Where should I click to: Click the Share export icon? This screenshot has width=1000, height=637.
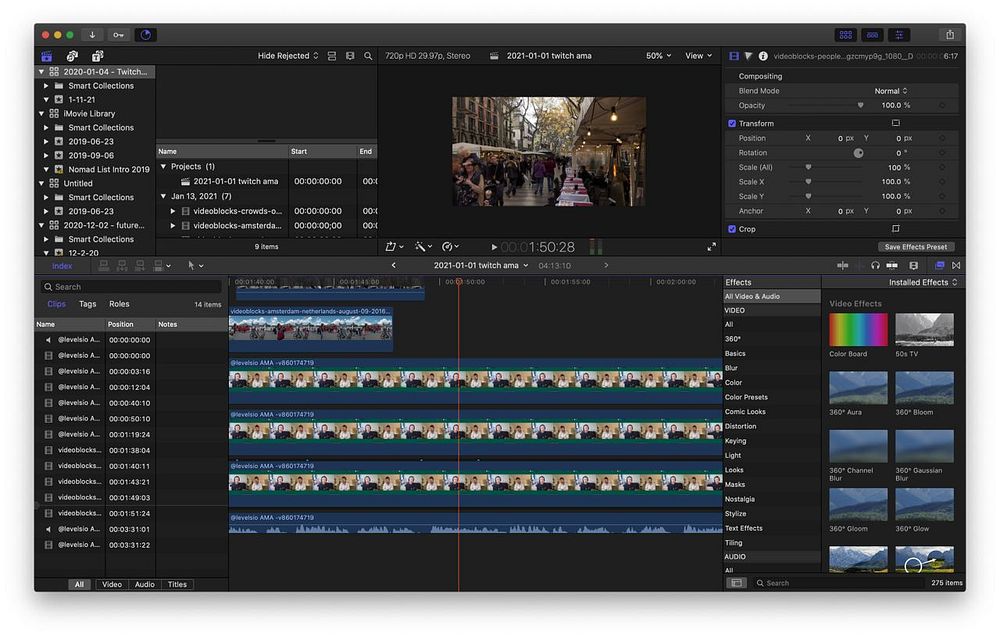949,34
